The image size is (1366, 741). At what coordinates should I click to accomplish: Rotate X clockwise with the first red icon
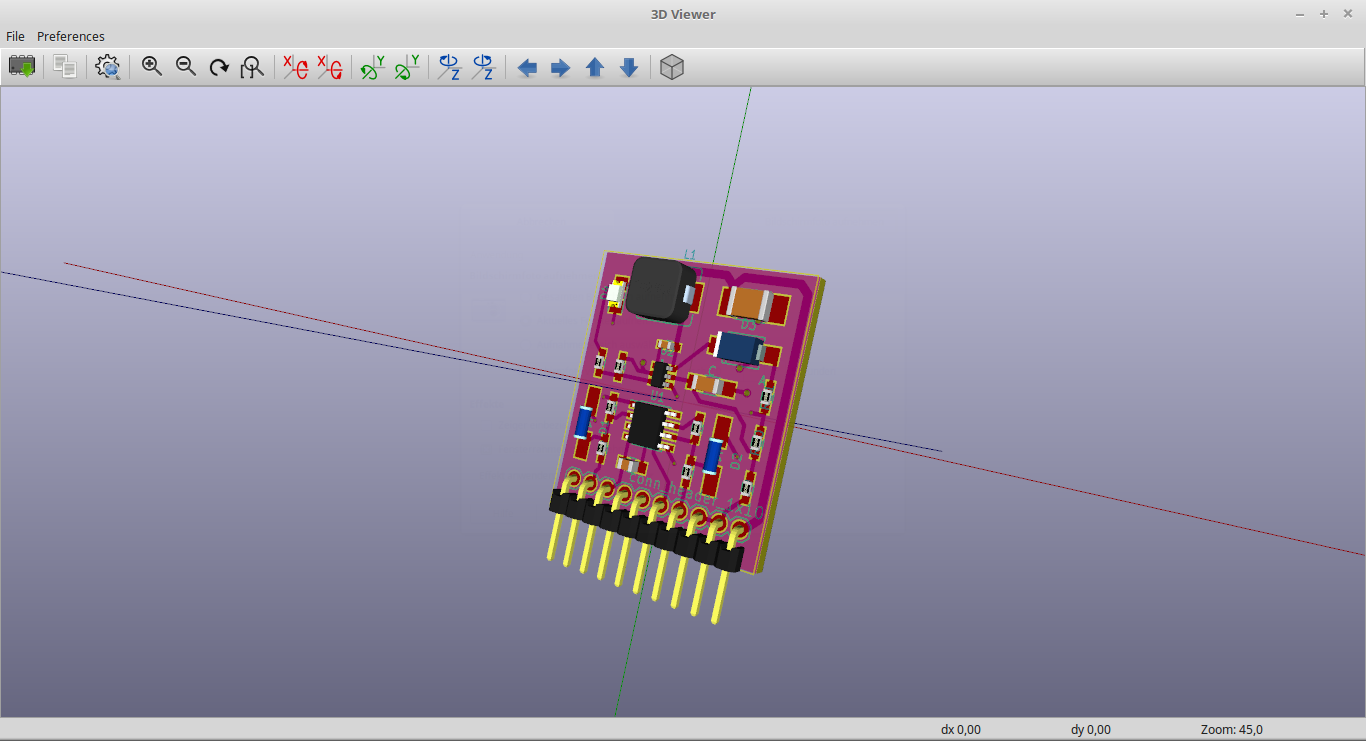(x=295, y=67)
